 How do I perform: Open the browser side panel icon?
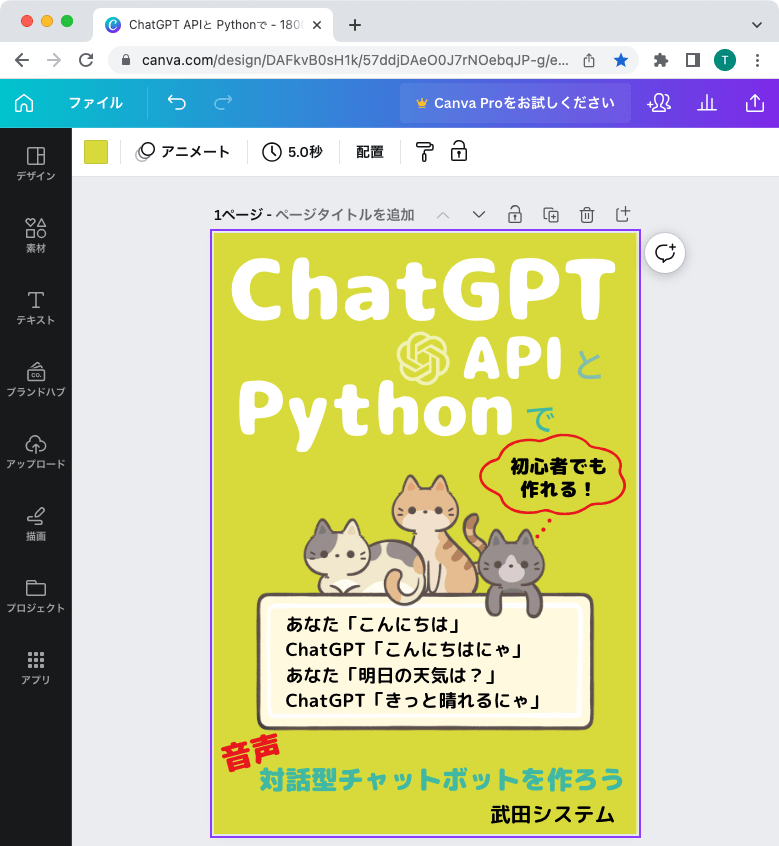(693, 60)
